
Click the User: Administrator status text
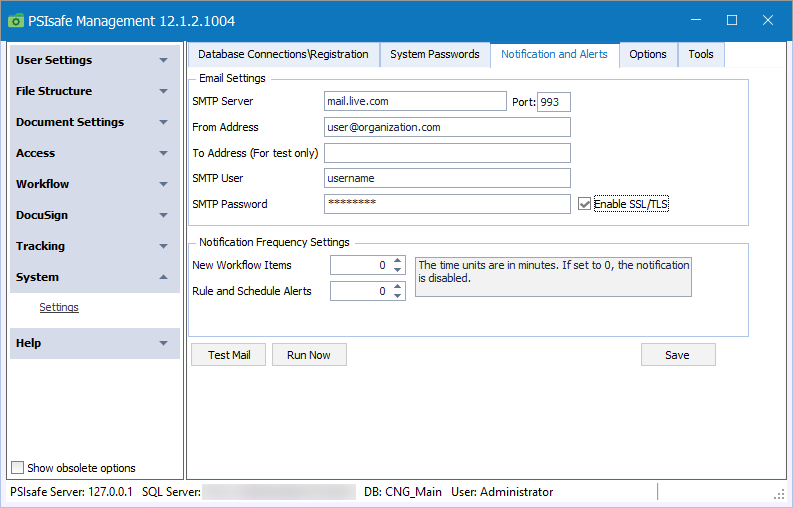click(x=502, y=492)
